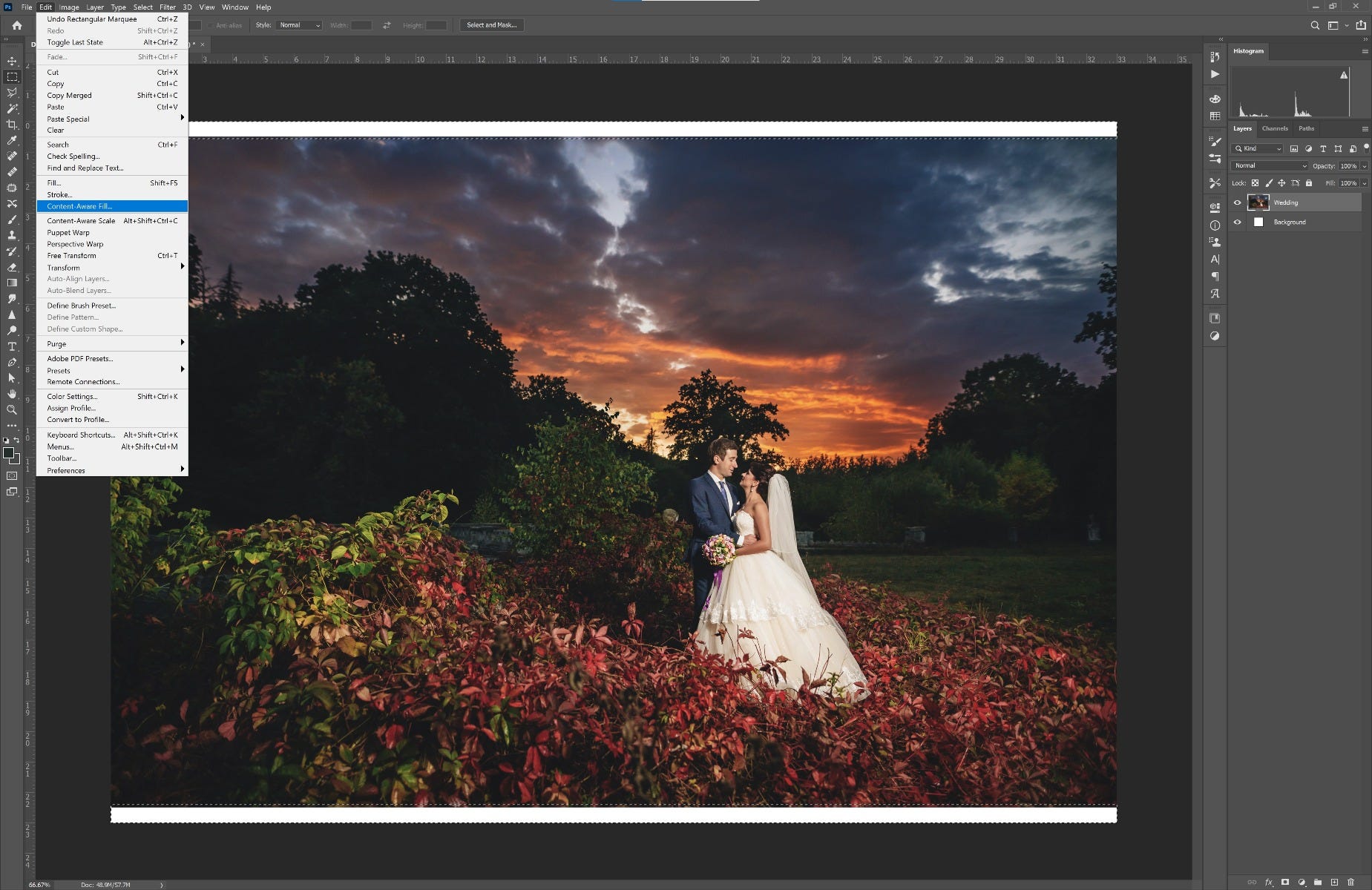Screen dimensions: 1372x890
Task: Open the Swatches panel grid icon
Action: (x=1215, y=116)
